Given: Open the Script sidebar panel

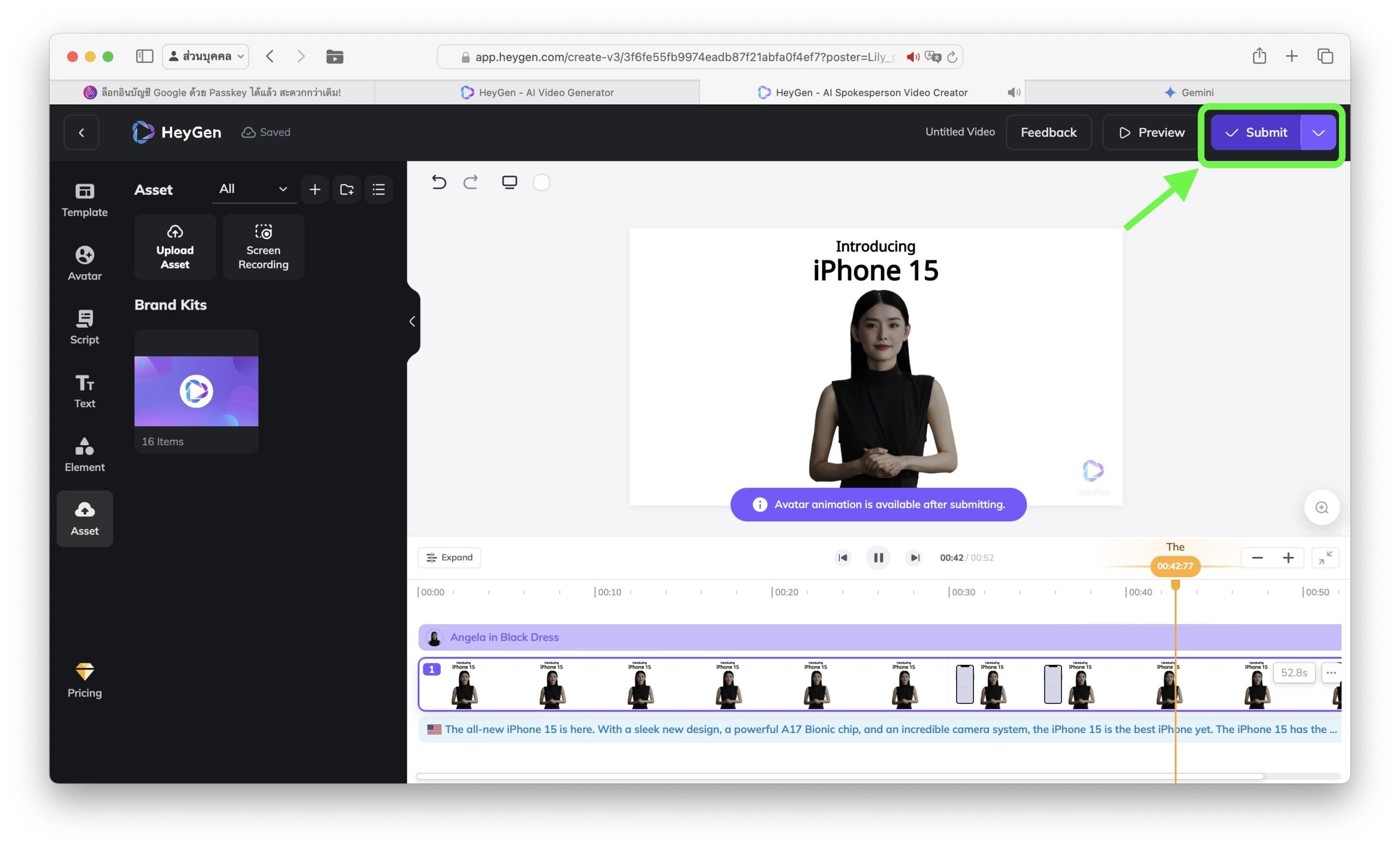Looking at the screenshot, I should [84, 327].
